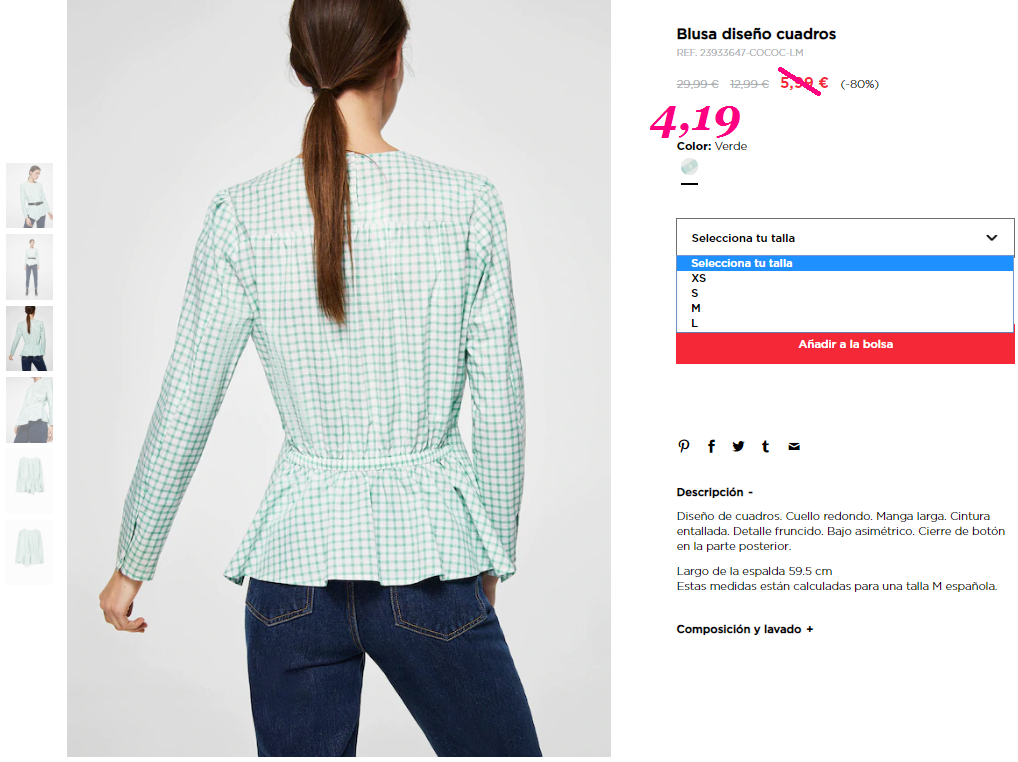Expand the 'Composición y lavado' section
This screenshot has height=762, width=1018.
[x=745, y=629]
